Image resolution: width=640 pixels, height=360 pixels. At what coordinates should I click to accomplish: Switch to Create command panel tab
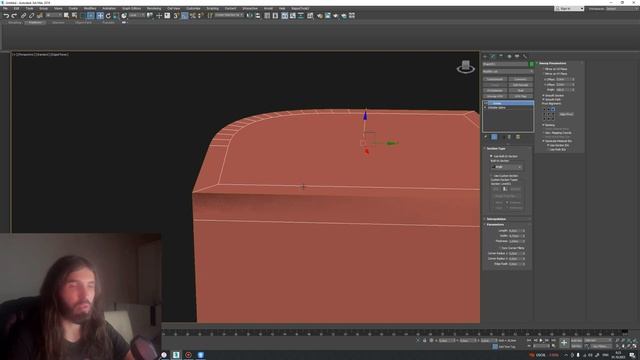[485, 56]
